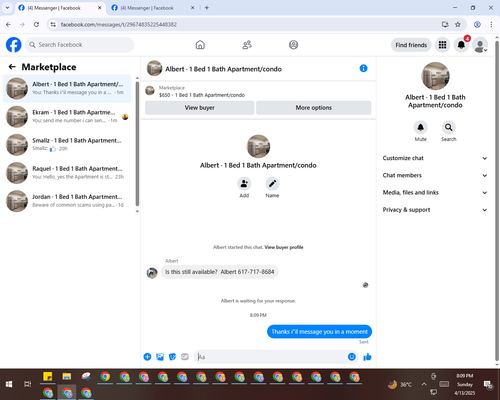500x400 pixels.
Task: Click the Search Facebook field
Action: (x=79, y=45)
